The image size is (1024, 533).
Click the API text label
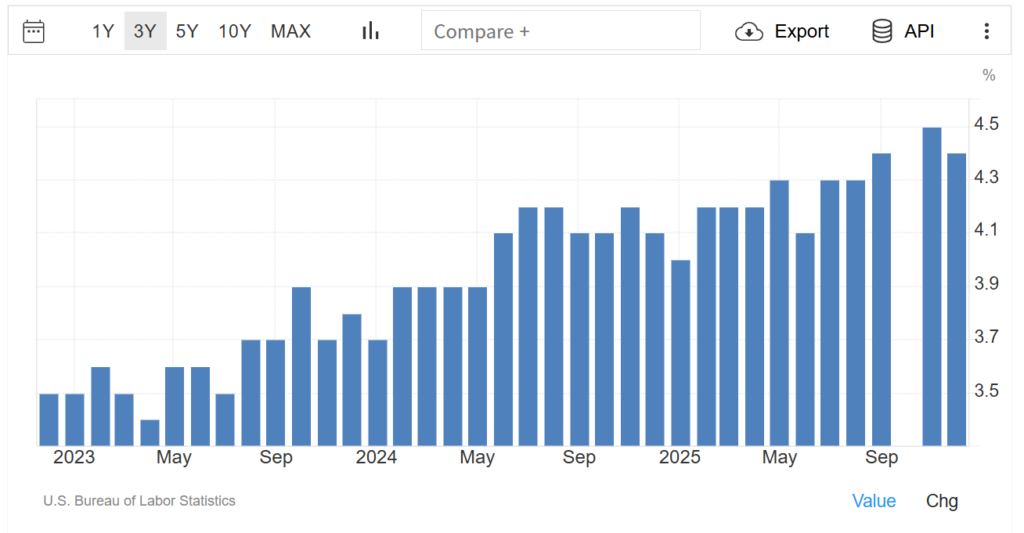pyautogui.click(x=919, y=32)
